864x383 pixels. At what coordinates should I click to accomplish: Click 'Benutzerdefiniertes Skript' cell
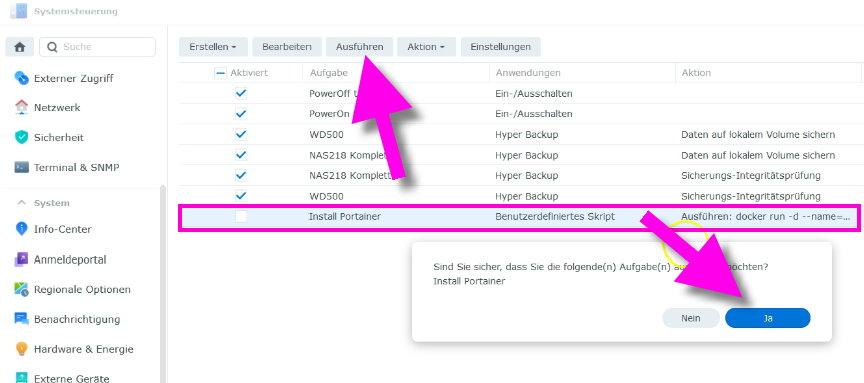click(555, 217)
